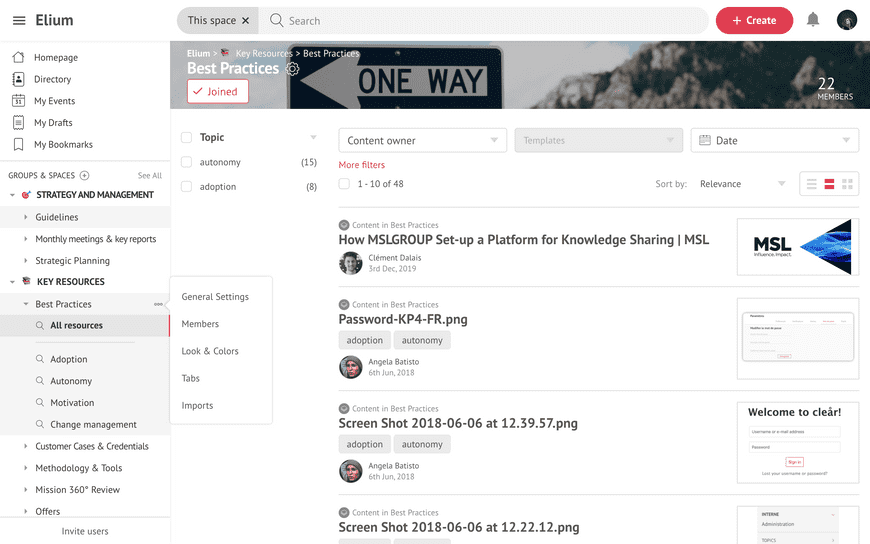Open the hamburger main menu
Screen dimensions: 870x544
[19, 21]
